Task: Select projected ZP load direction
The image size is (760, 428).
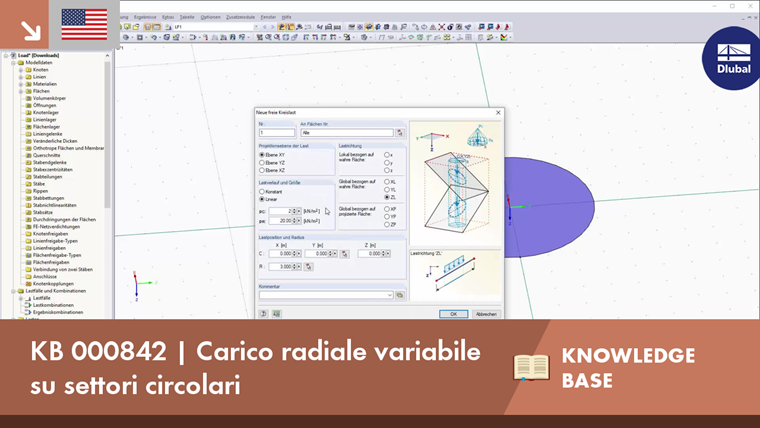Action: click(387, 224)
